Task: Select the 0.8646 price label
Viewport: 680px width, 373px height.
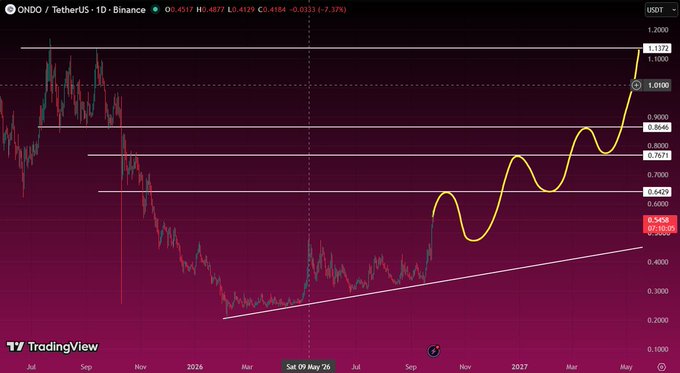Action: tap(657, 127)
